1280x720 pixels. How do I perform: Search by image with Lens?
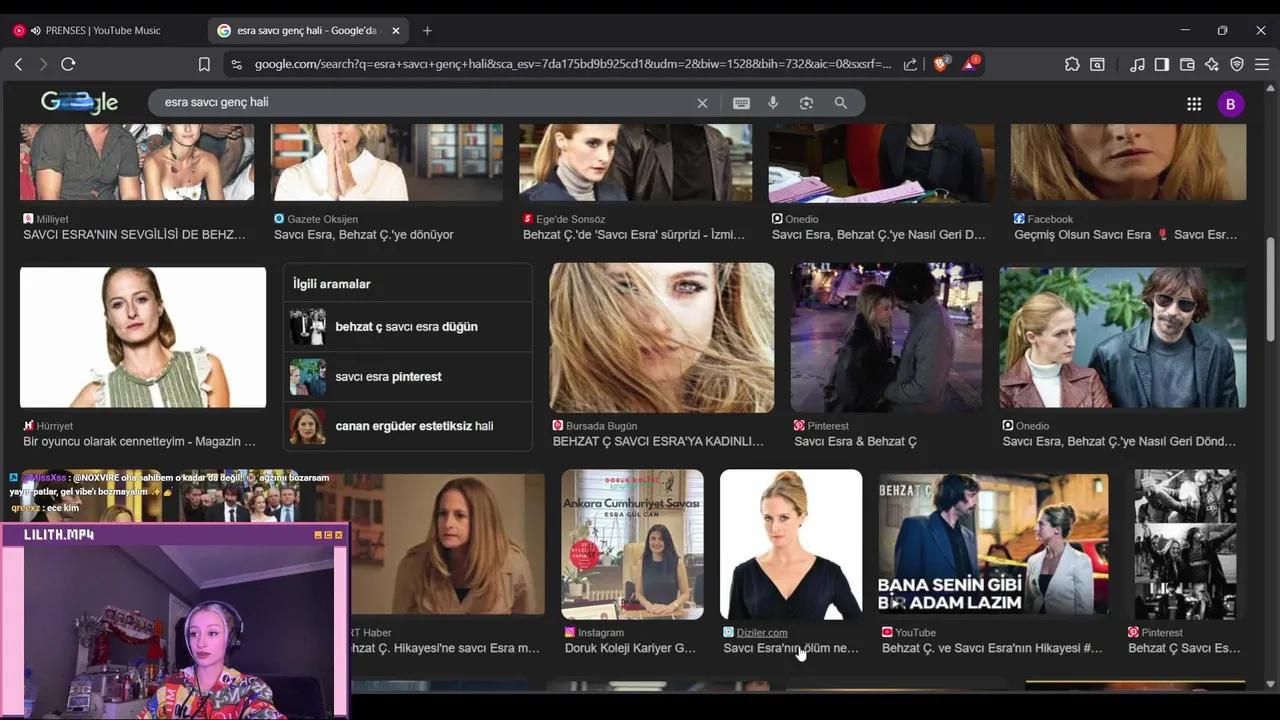click(806, 103)
